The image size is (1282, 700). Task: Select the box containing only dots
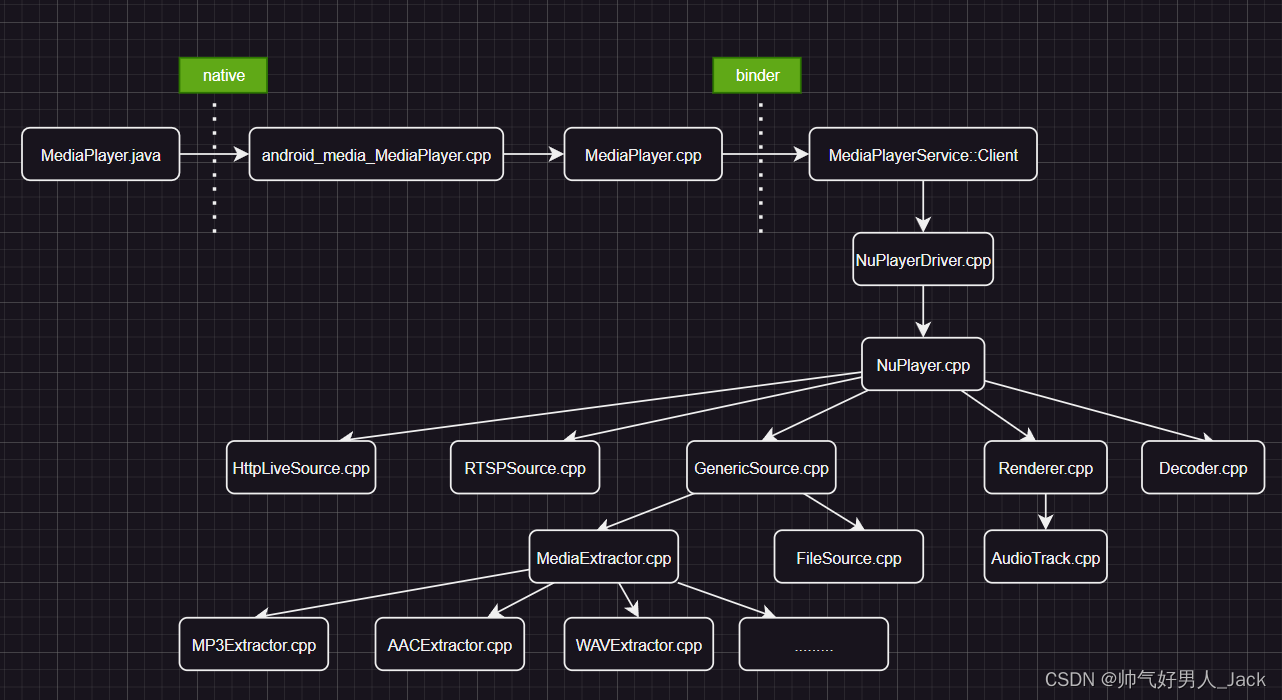(814, 644)
